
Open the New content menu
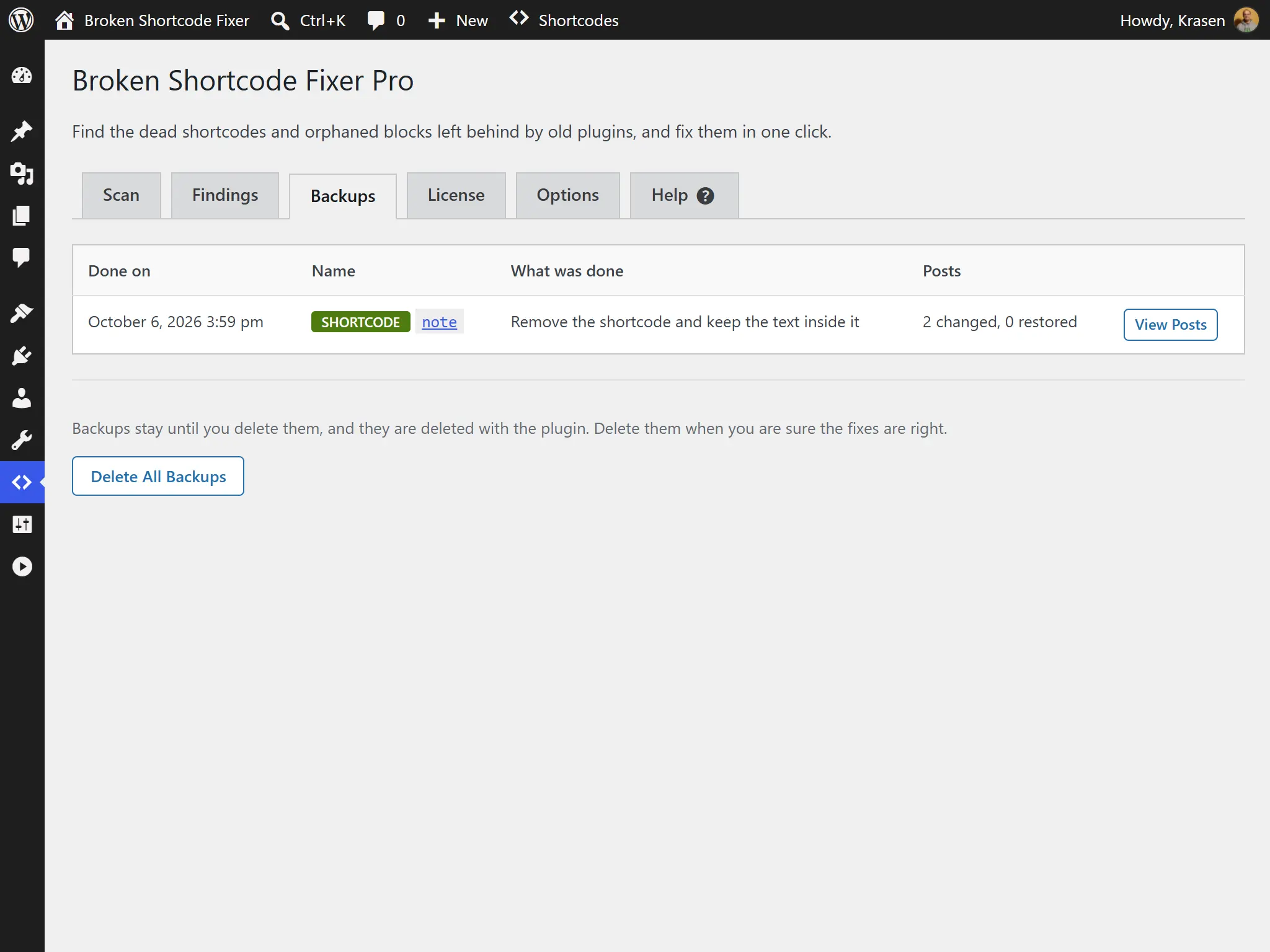458,20
